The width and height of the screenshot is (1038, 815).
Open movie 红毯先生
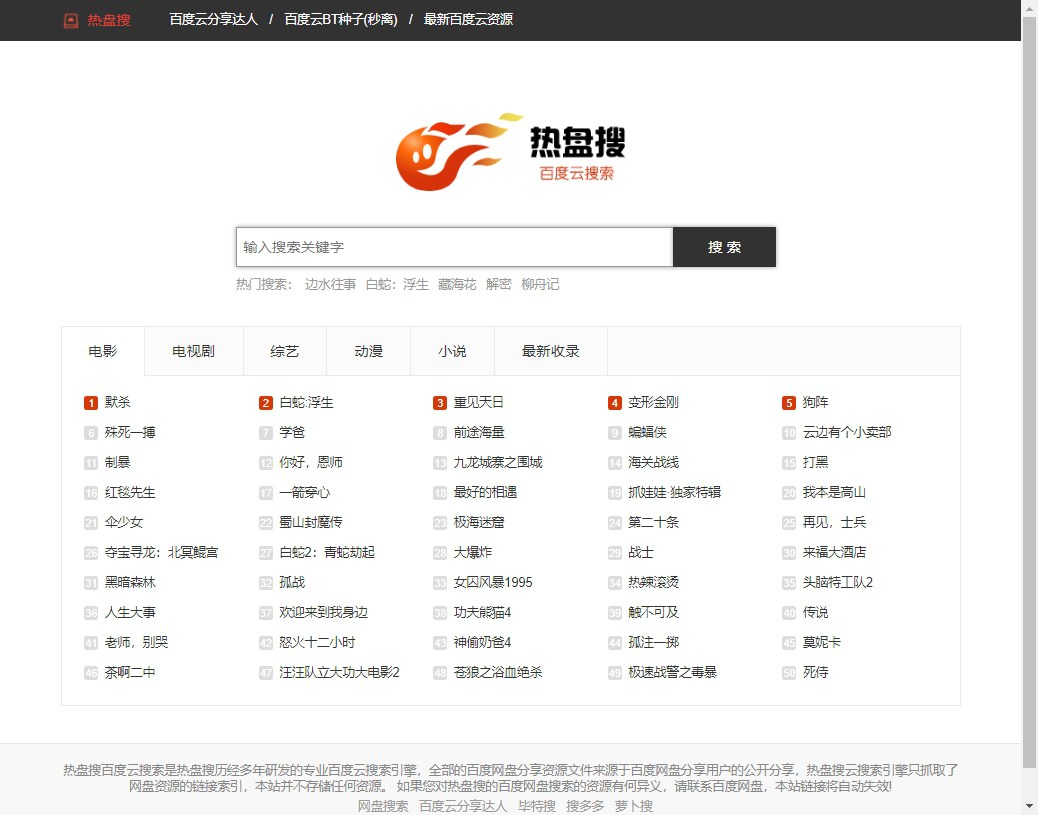point(130,492)
